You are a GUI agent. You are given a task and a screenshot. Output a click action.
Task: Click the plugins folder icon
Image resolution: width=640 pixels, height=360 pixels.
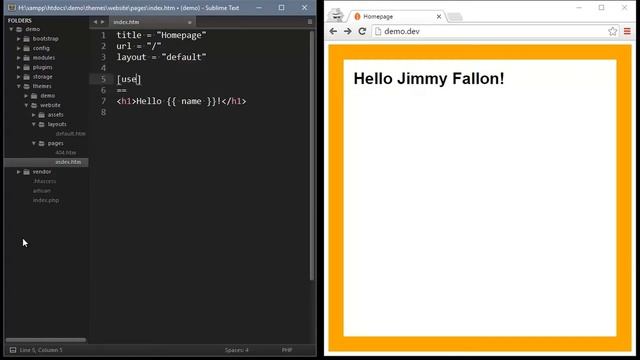click(27, 67)
